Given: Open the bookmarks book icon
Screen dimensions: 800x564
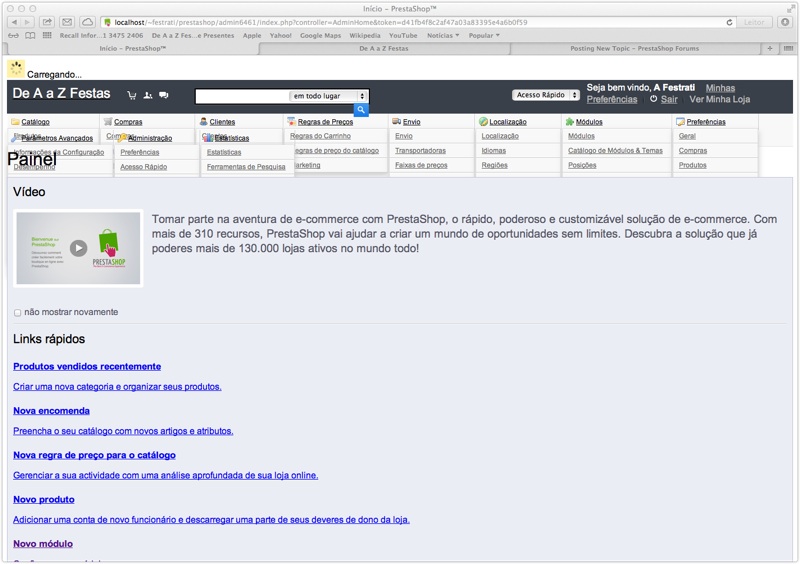Looking at the screenshot, I should [31, 36].
